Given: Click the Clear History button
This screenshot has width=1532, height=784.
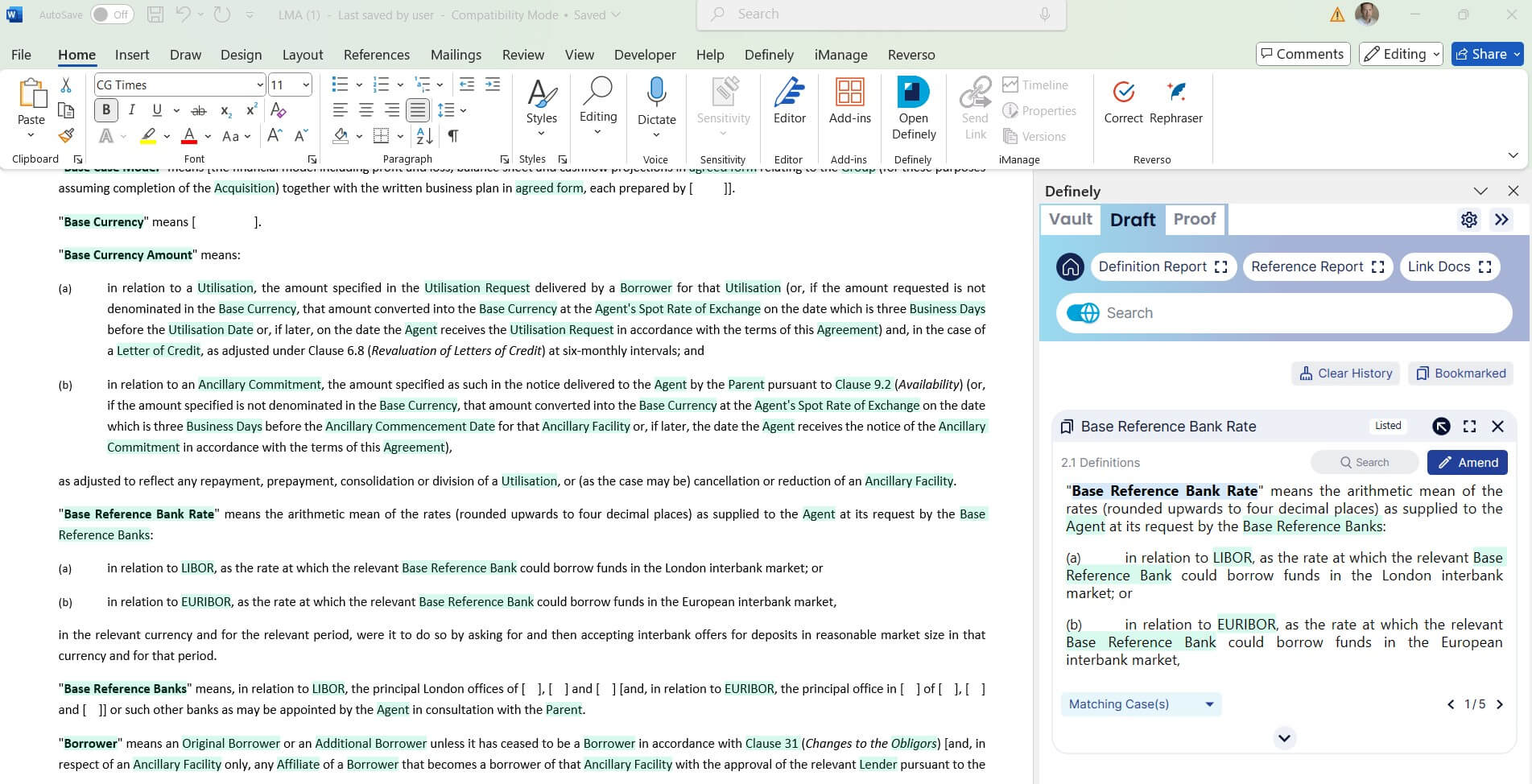Looking at the screenshot, I should click(1345, 373).
